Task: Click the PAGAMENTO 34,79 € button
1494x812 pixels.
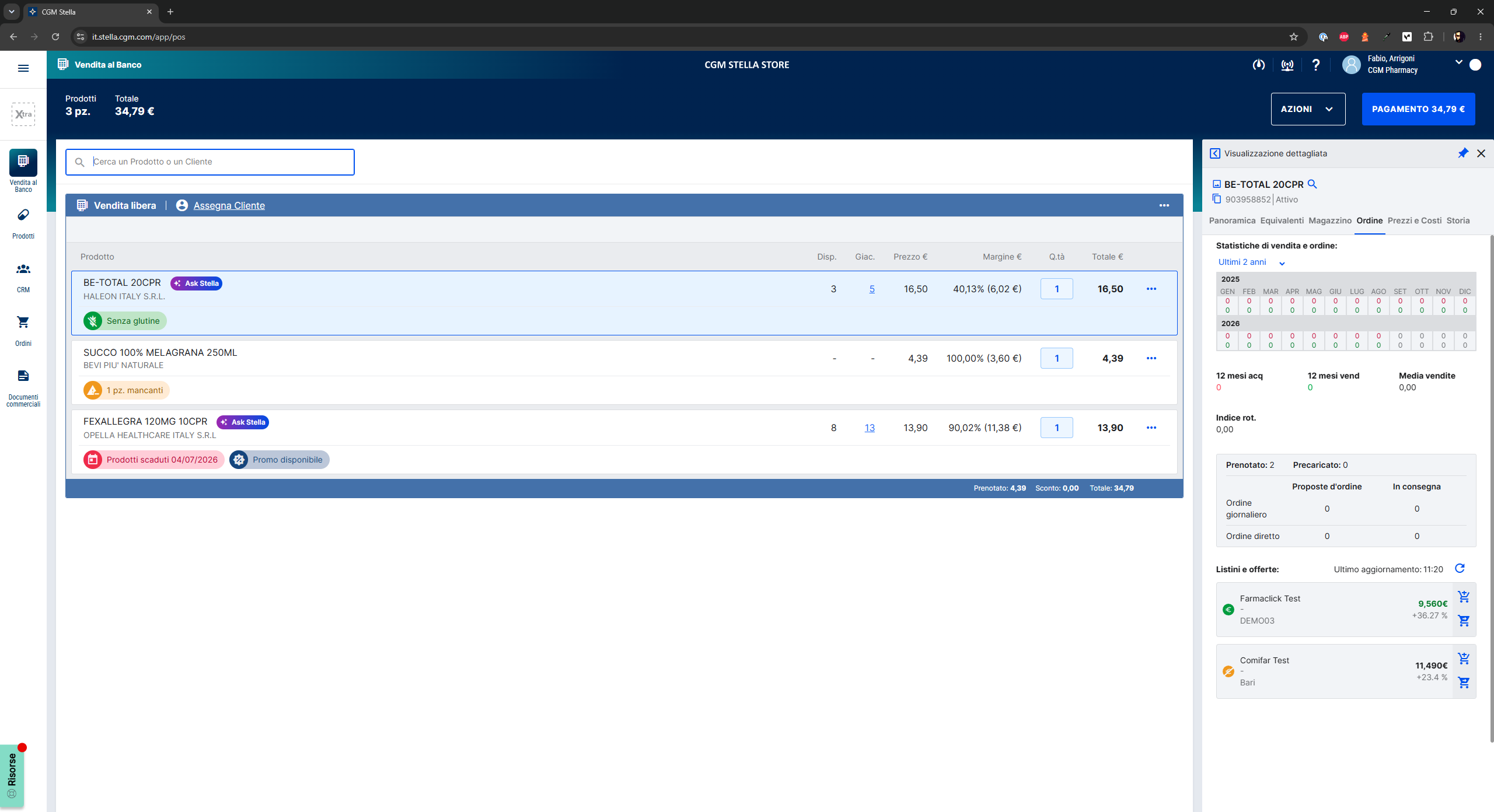Action: 1418,109
